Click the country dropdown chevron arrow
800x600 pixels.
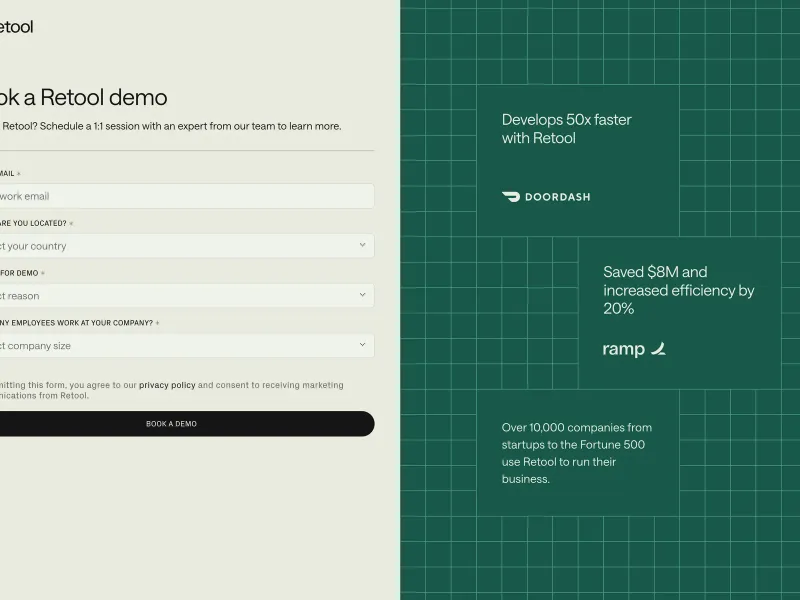point(362,245)
